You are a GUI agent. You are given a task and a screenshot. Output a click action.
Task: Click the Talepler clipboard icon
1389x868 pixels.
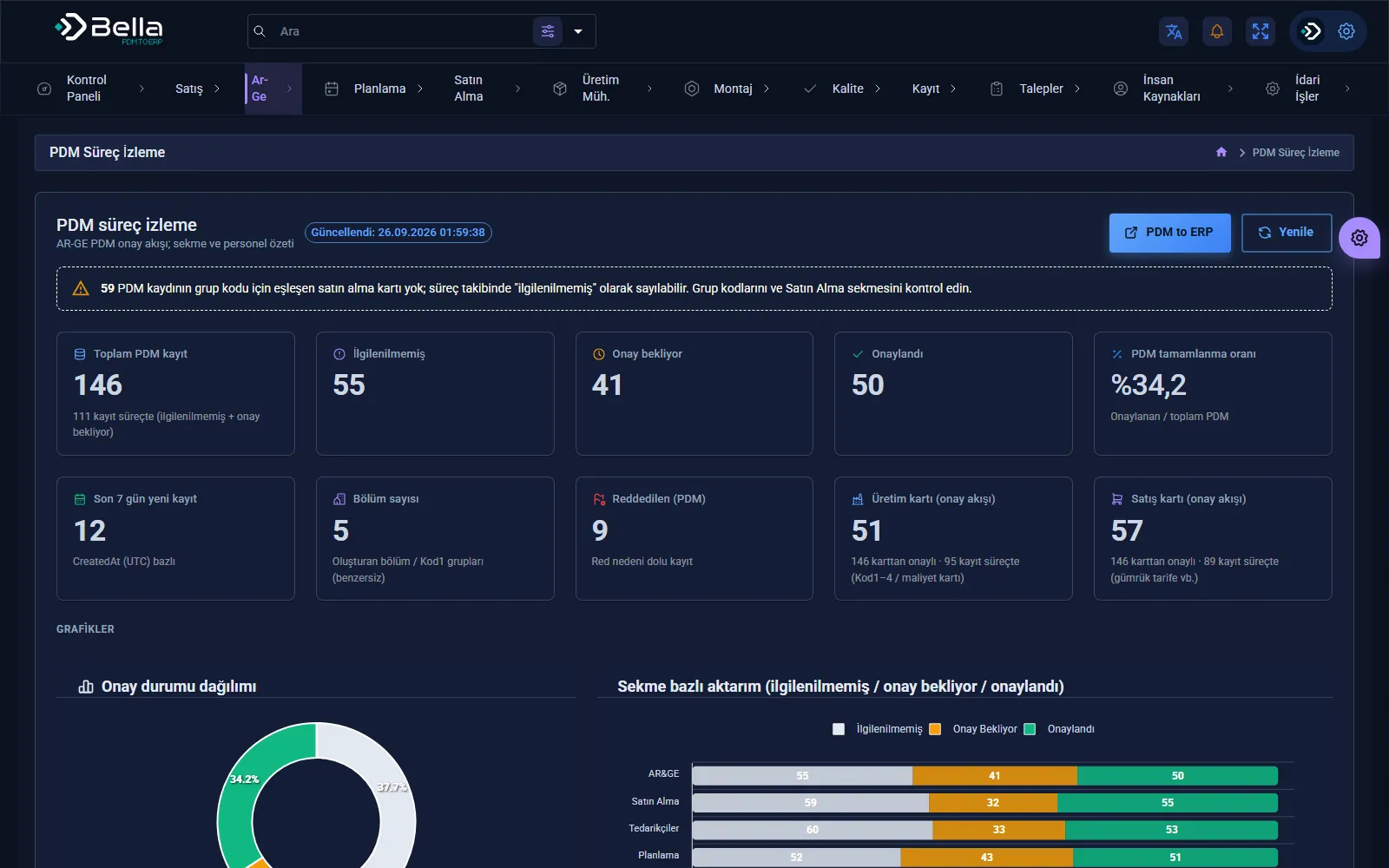click(997, 89)
